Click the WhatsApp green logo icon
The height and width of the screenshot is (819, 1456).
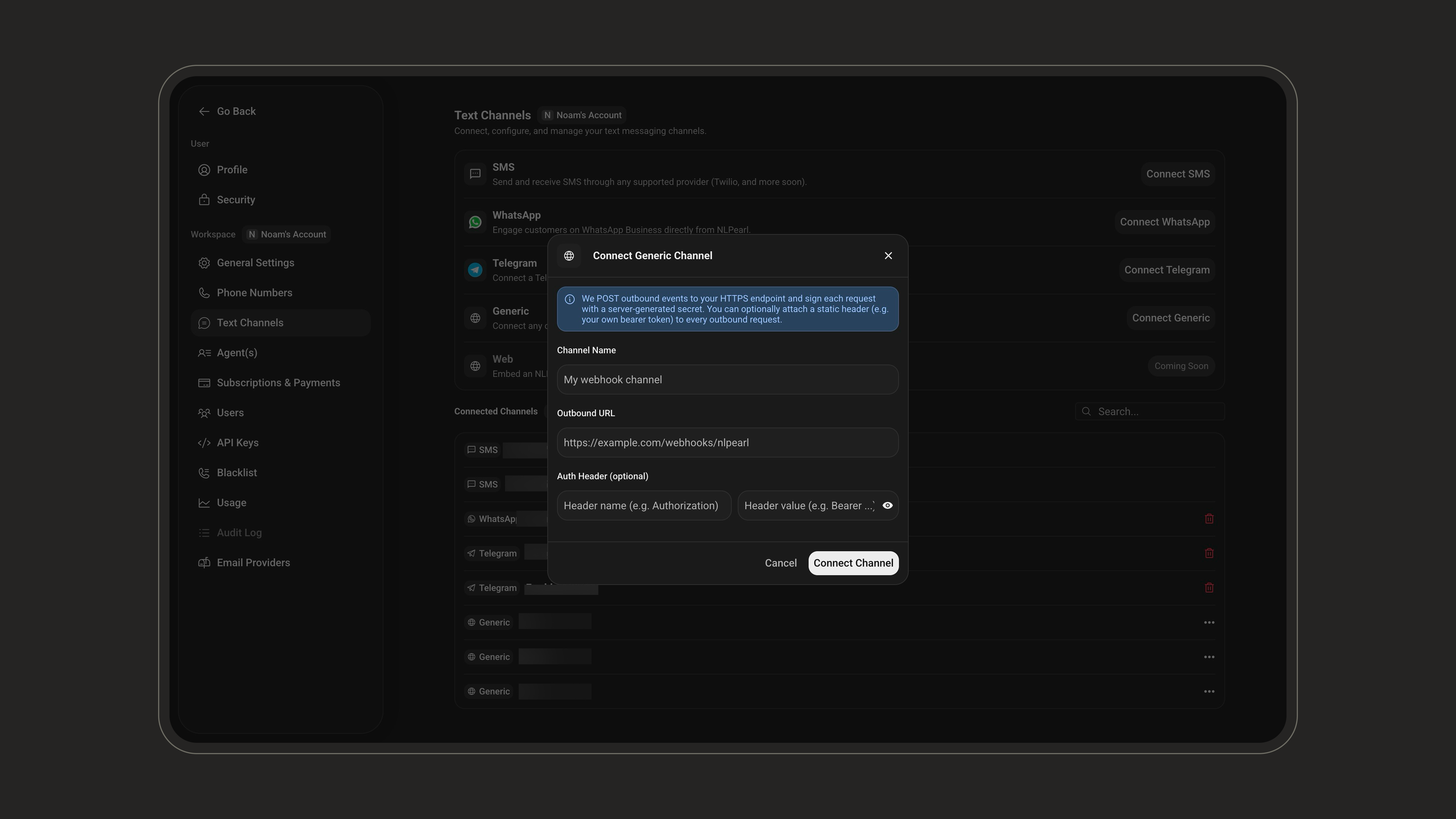pyautogui.click(x=475, y=222)
